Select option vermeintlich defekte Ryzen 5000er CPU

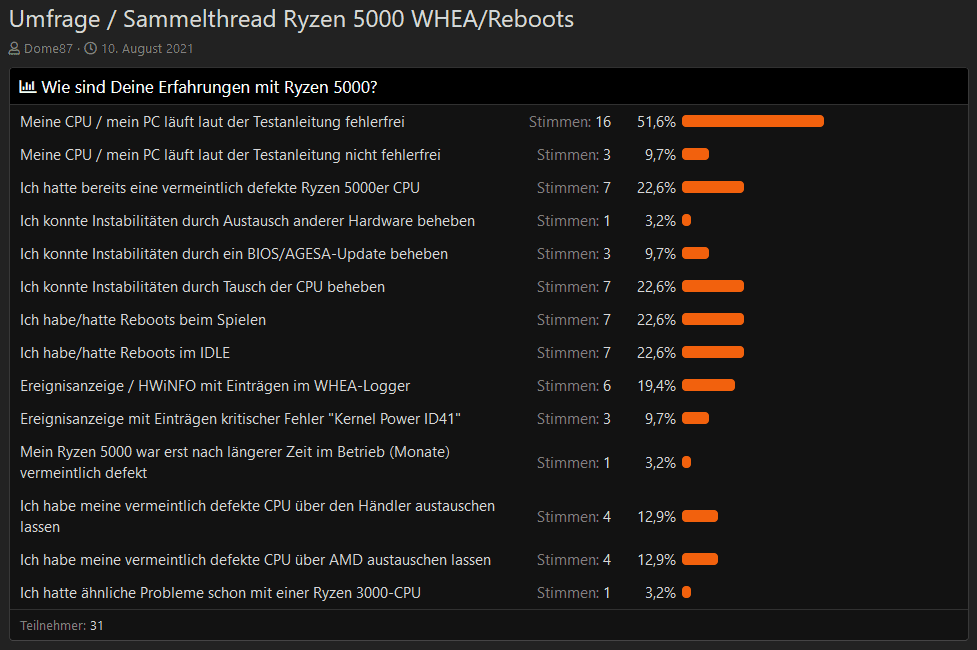click(219, 188)
